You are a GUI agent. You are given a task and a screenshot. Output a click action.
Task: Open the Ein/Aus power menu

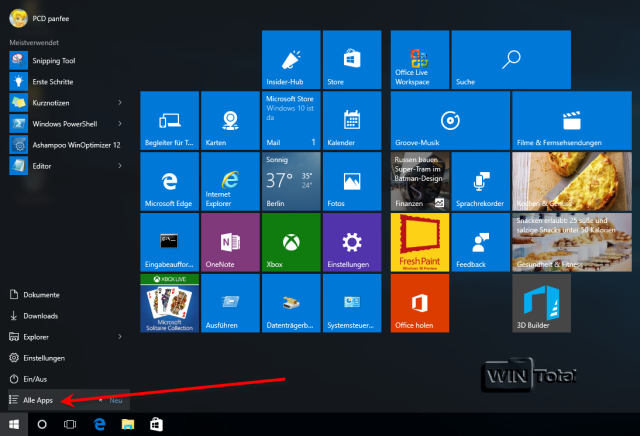coord(28,379)
